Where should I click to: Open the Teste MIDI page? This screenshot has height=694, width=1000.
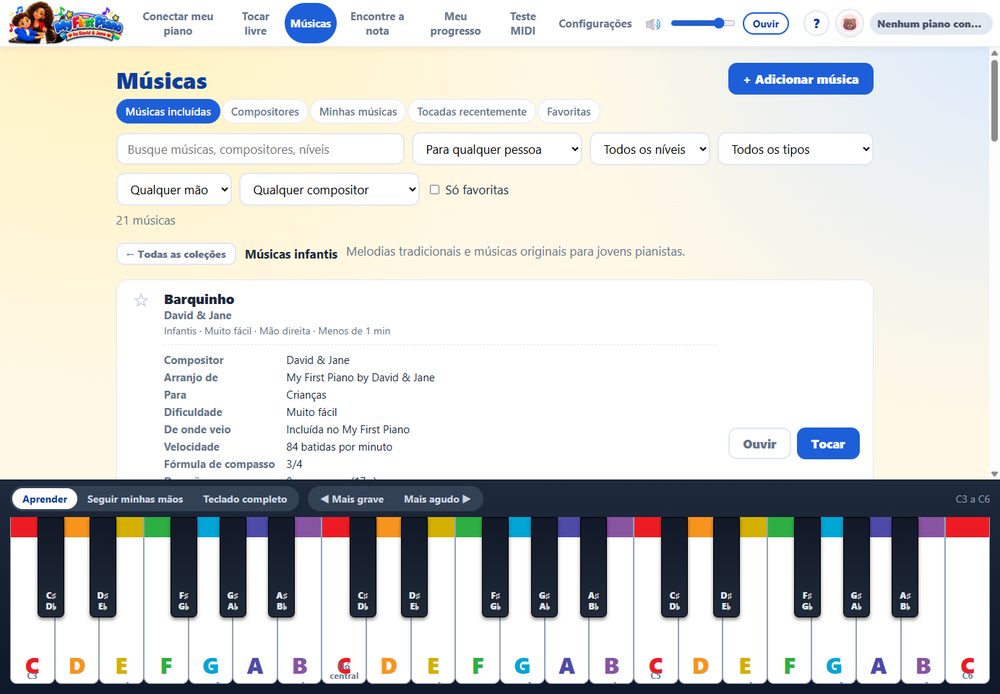coord(523,24)
